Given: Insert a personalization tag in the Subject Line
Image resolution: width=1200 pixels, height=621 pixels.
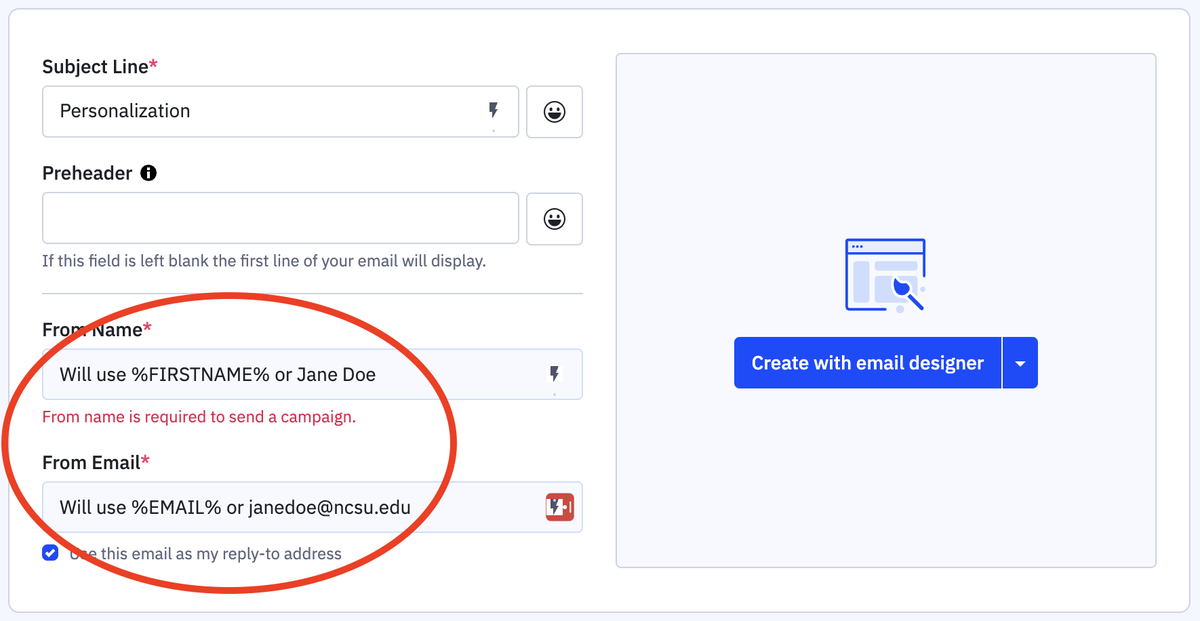Looking at the screenshot, I should pos(493,111).
